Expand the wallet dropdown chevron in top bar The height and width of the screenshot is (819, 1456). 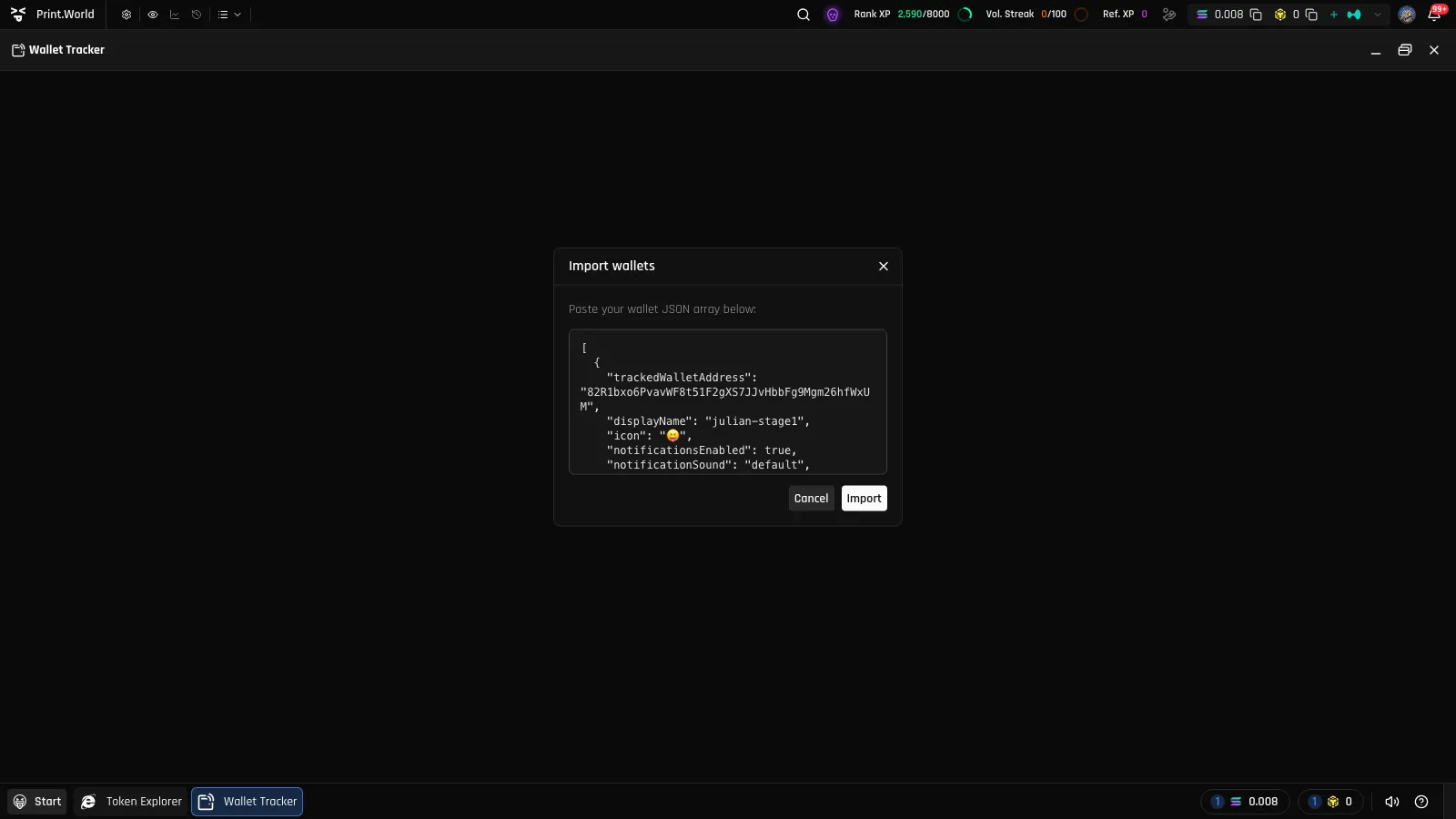[x=1378, y=15]
